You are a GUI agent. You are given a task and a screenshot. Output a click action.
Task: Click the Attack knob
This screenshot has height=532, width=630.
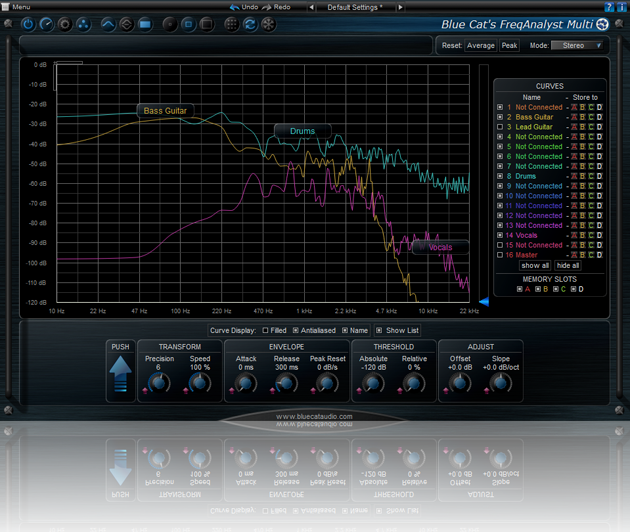246,383
